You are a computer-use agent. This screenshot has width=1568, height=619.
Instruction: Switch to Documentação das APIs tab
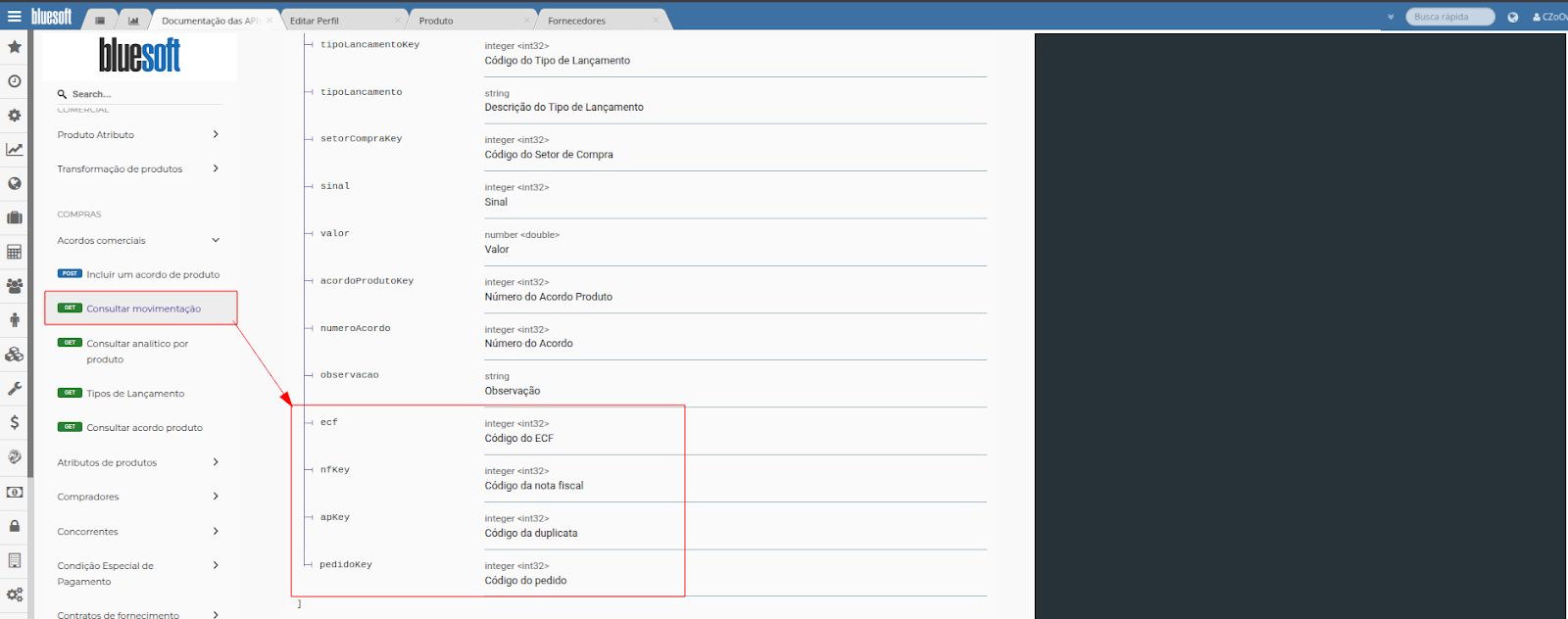pyautogui.click(x=211, y=21)
